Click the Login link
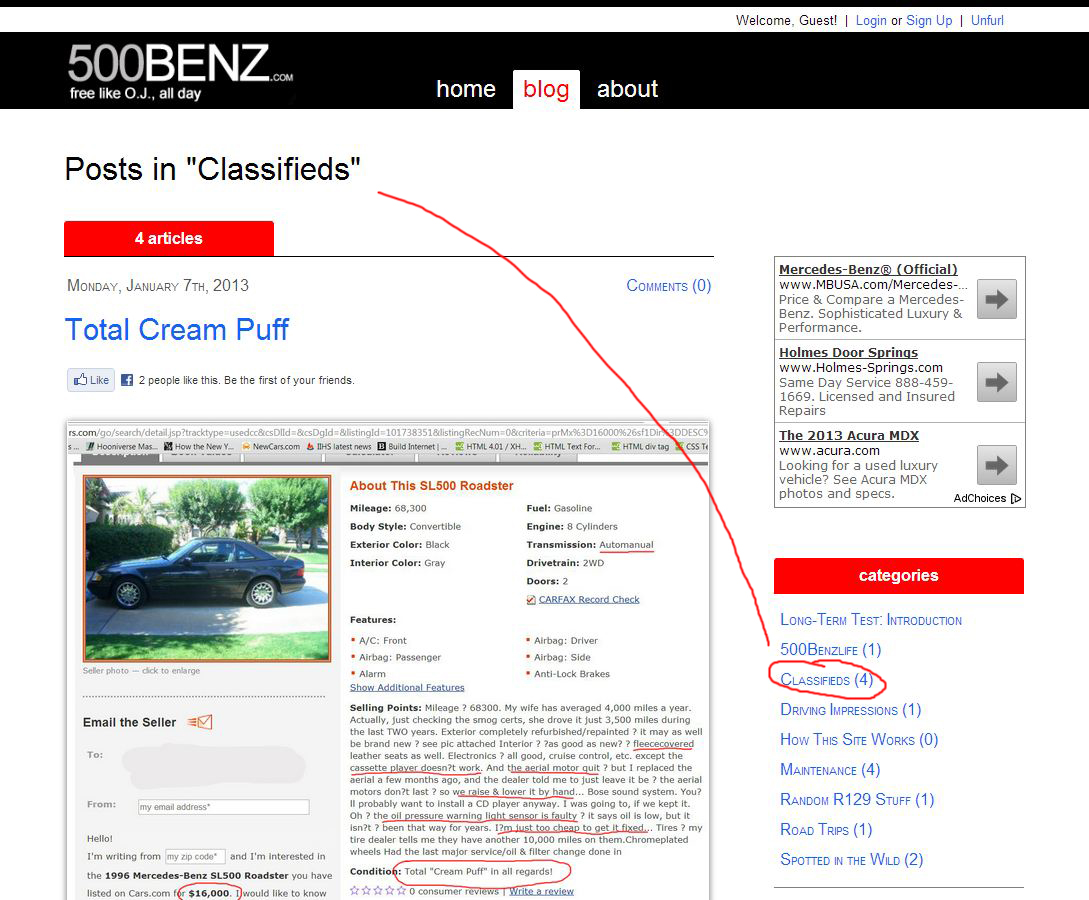Image resolution: width=1089 pixels, height=900 pixels. click(x=871, y=20)
